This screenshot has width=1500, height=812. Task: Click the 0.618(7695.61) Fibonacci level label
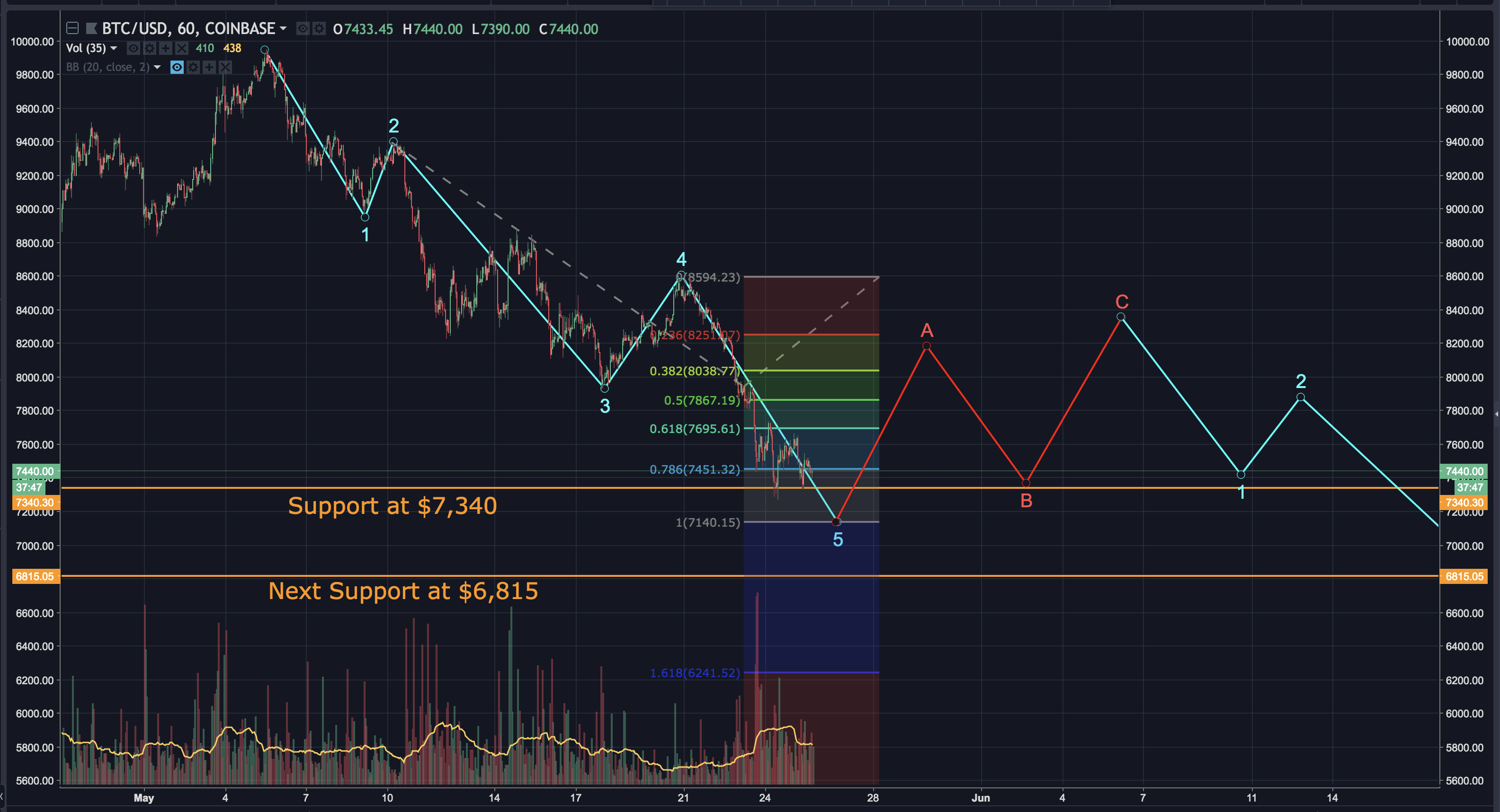click(x=694, y=429)
